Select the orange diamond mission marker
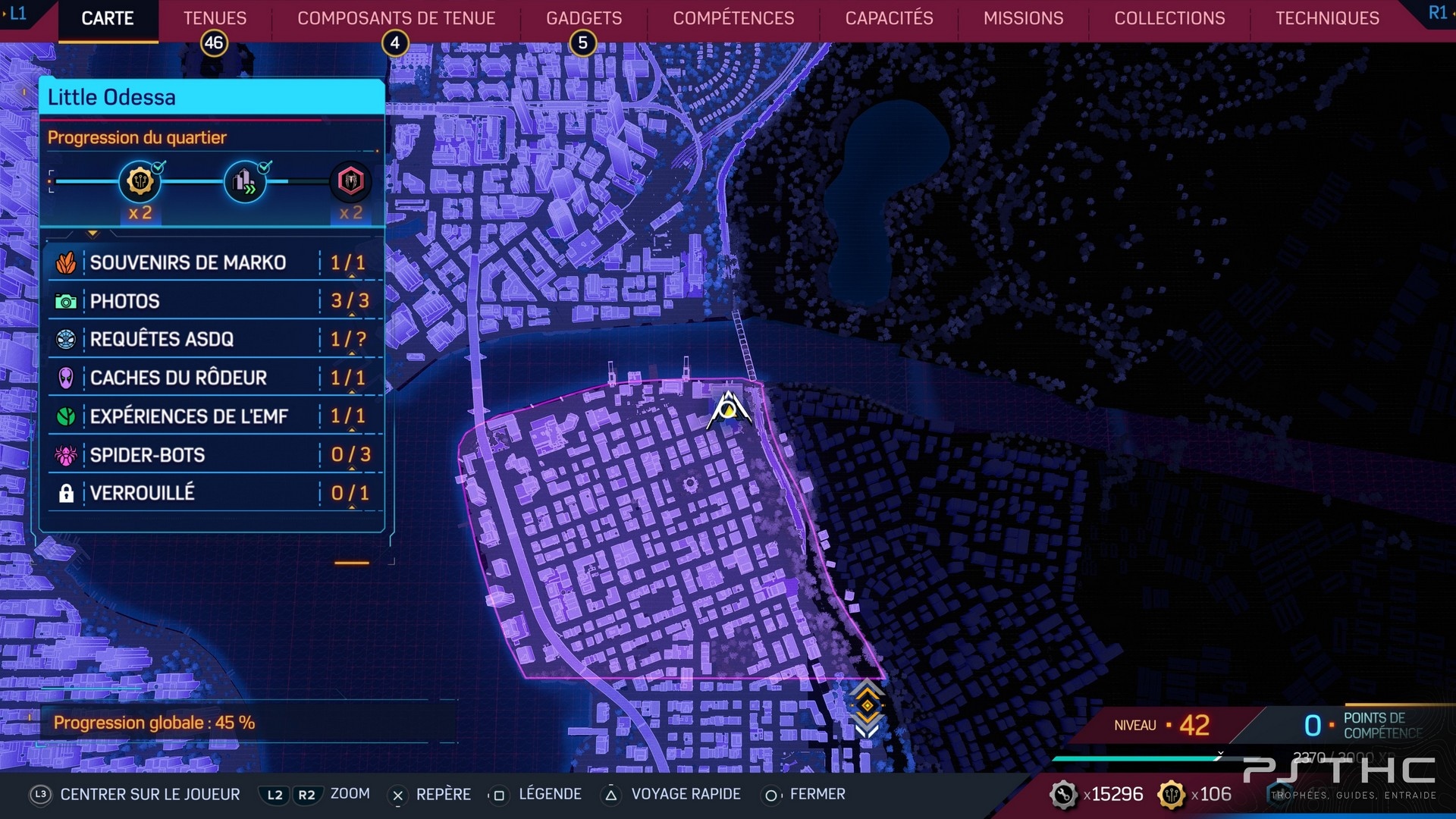 tap(866, 707)
